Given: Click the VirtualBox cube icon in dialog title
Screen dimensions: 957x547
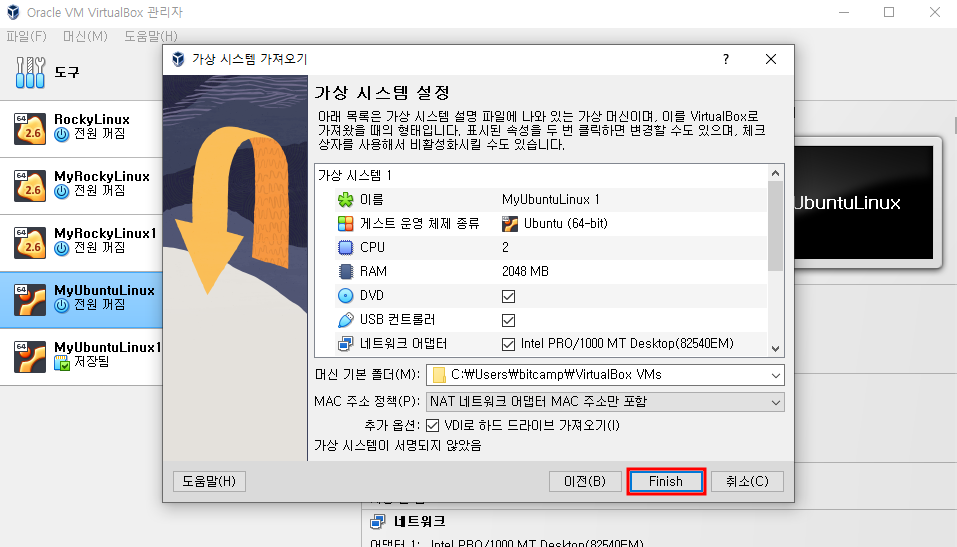Looking at the screenshot, I should 178,59.
